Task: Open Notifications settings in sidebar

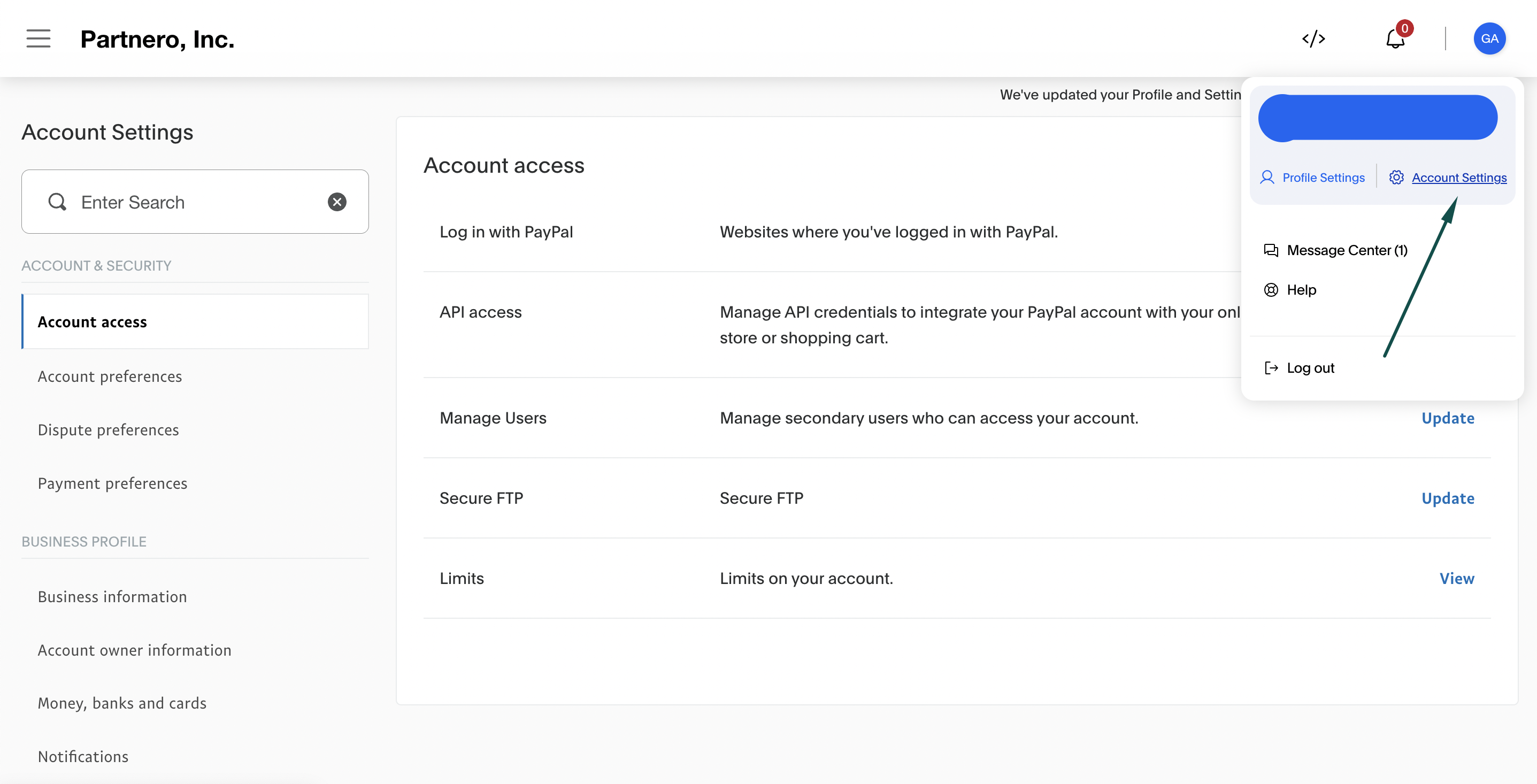Action: (x=83, y=757)
